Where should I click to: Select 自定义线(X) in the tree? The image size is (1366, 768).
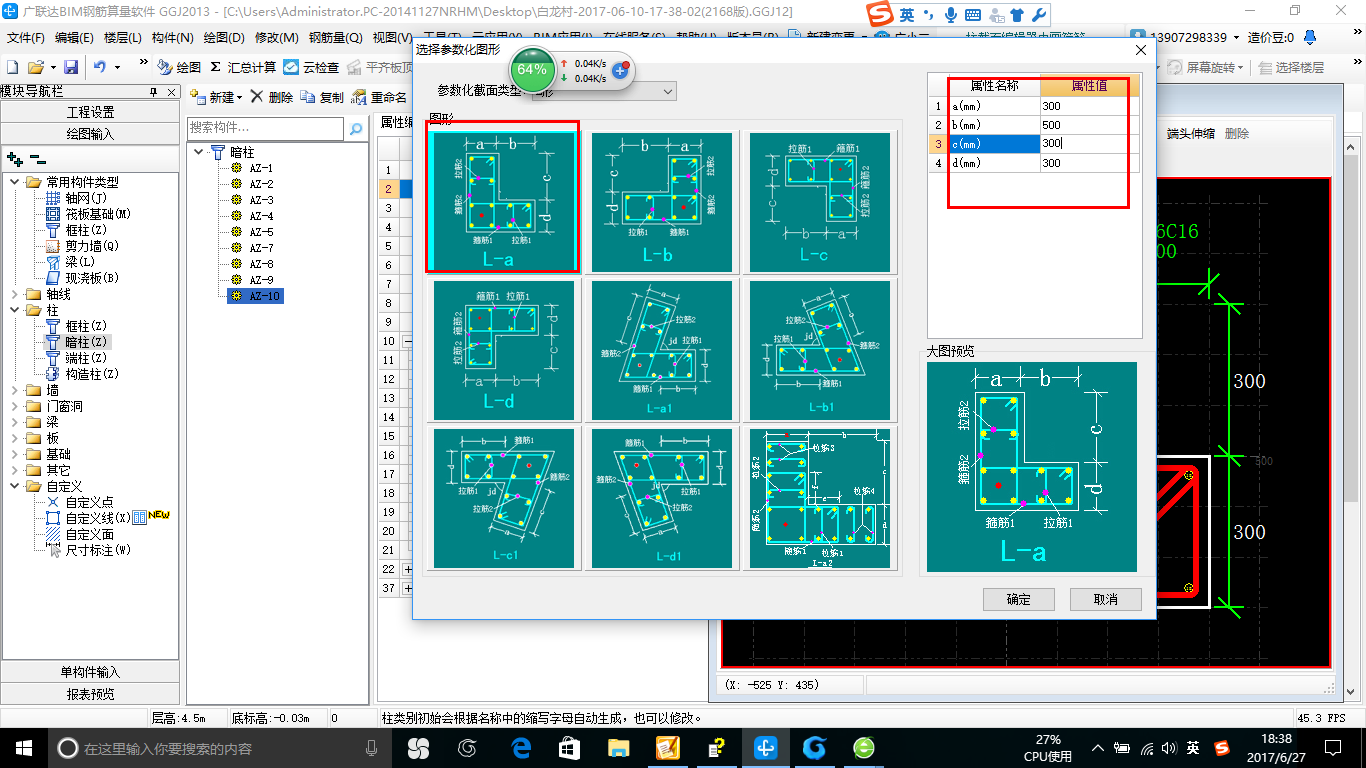pos(98,518)
